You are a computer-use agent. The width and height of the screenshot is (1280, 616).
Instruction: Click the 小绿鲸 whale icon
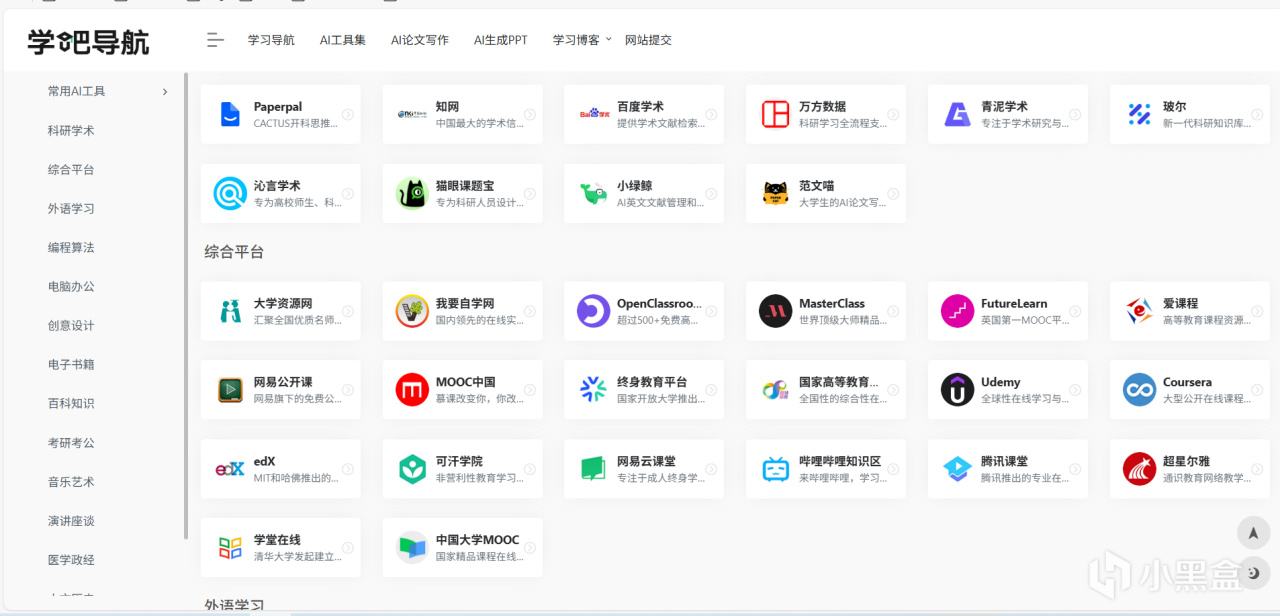(594, 193)
